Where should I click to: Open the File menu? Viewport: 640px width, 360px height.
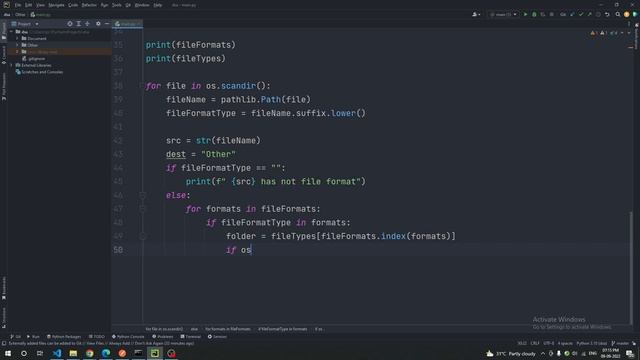[x=18, y=5]
